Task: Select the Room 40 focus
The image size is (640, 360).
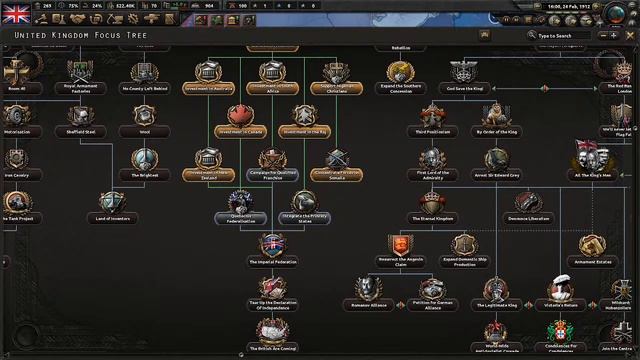Action: (17, 78)
